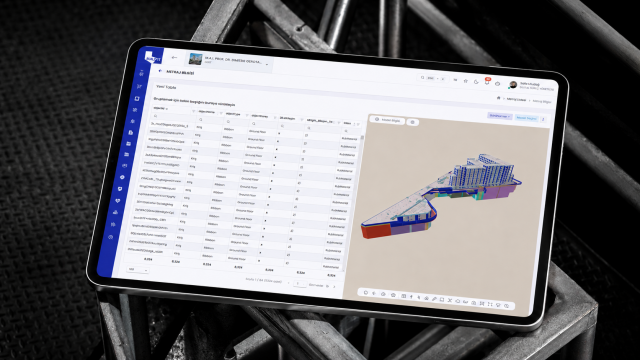The height and width of the screenshot is (360, 640).
Task: Click the app logo in the sidebar corner
Action: [x=154, y=57]
